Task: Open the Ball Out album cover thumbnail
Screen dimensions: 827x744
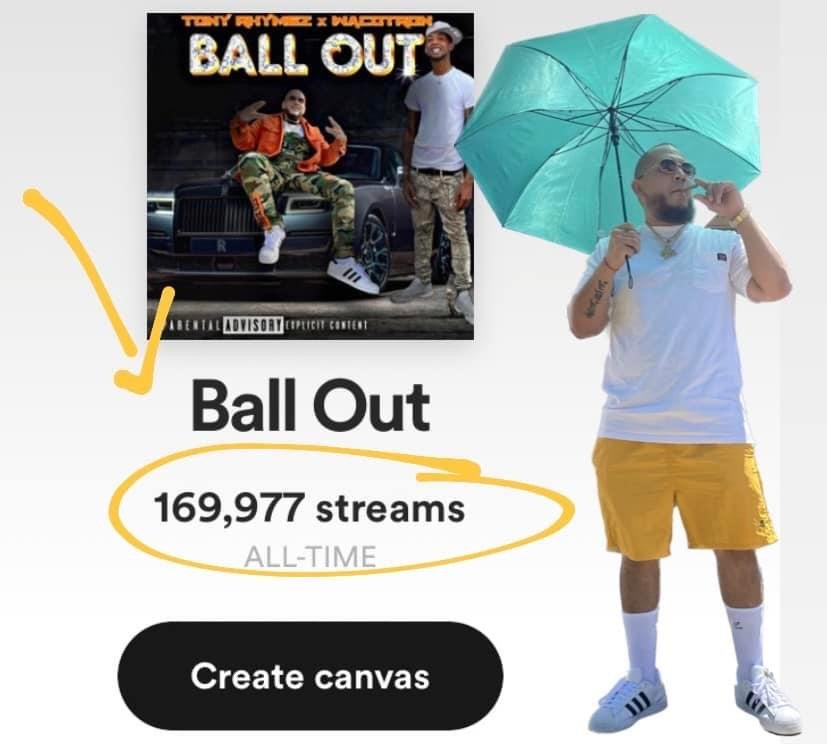Action: pyautogui.click(x=310, y=176)
